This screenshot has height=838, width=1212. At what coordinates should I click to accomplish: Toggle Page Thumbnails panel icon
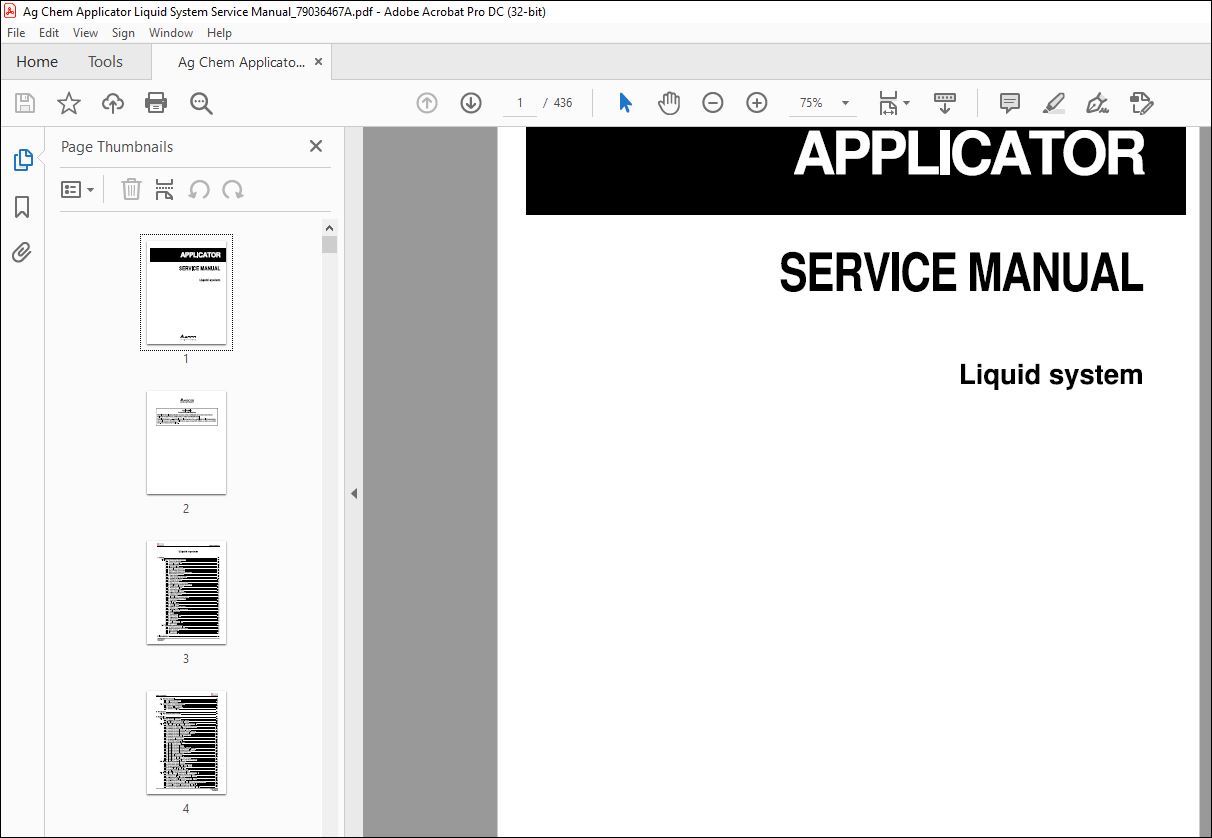coord(22,160)
